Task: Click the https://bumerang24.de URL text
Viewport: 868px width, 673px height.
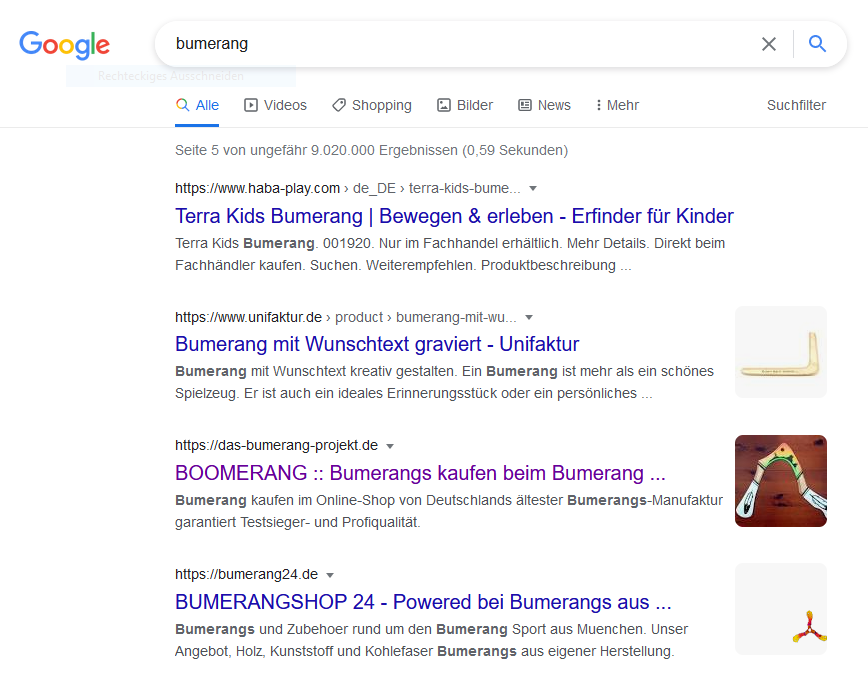Action: coord(246,574)
